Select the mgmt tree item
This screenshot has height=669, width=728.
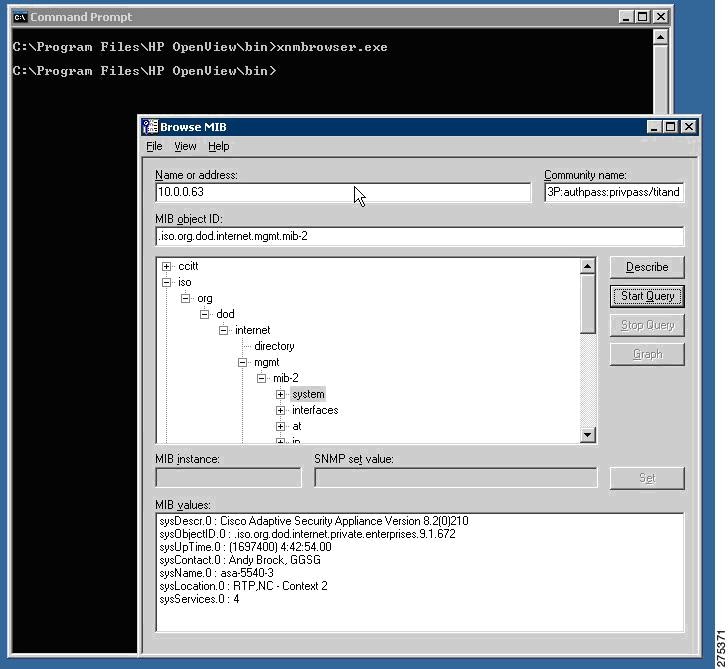click(x=266, y=363)
